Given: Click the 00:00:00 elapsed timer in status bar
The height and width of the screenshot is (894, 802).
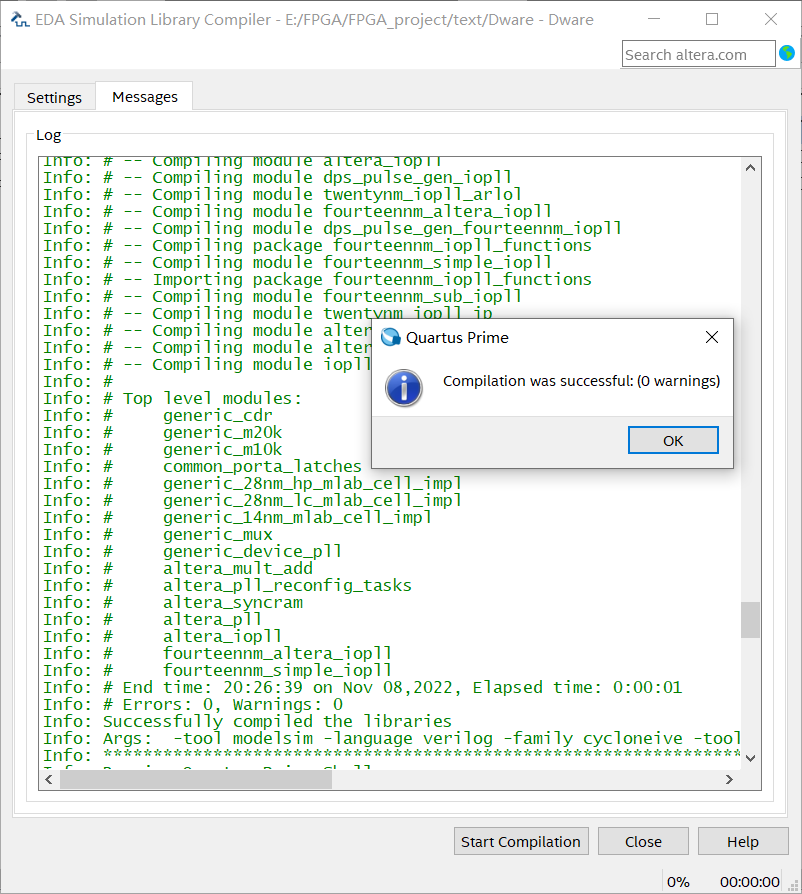Looking at the screenshot, I should click(x=750, y=882).
